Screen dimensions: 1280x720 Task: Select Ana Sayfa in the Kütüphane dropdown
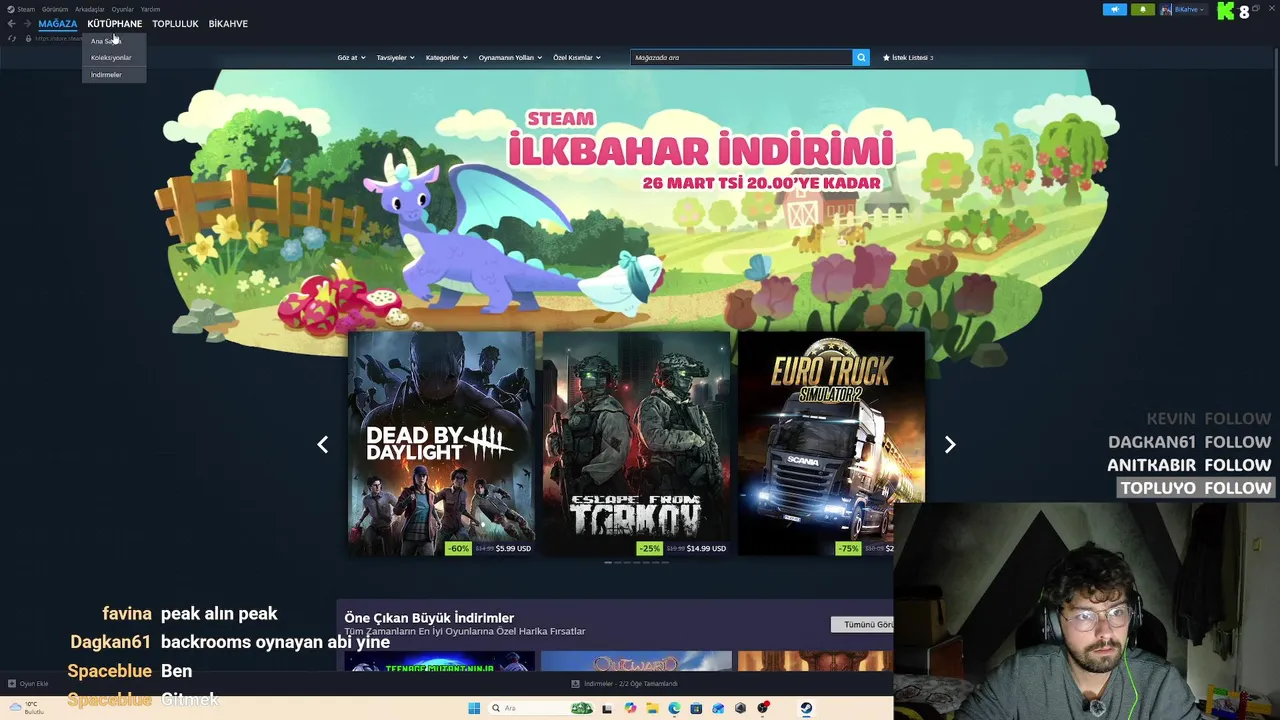114,41
